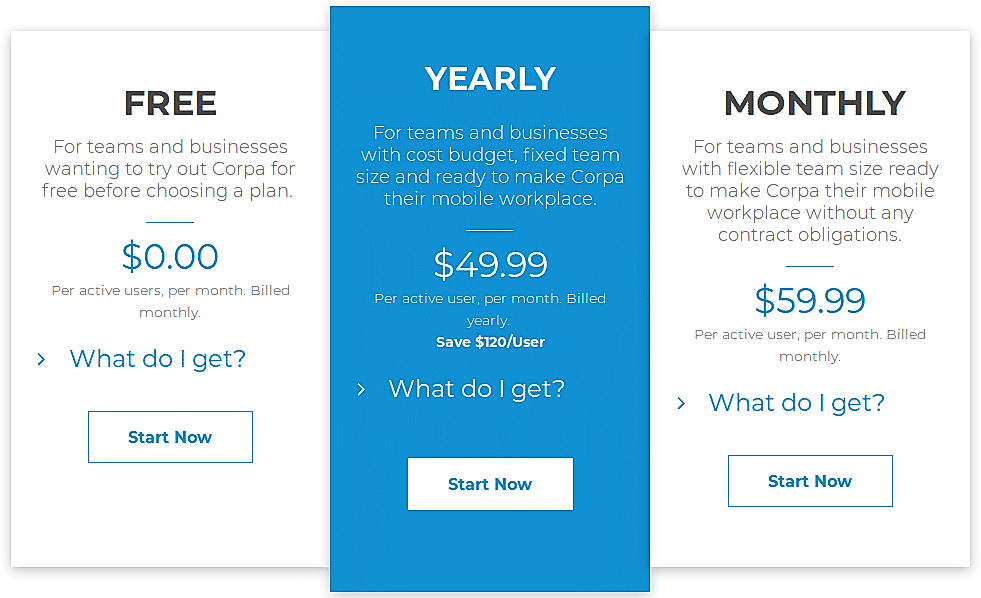Select the MONTHLY plan heading
981x598 pixels.
point(813,103)
